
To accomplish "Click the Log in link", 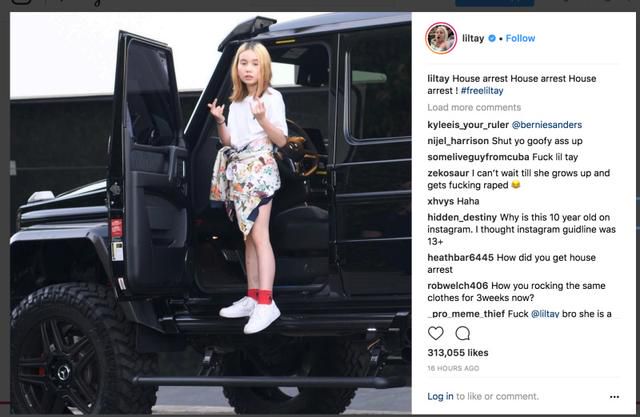I will click(440, 397).
